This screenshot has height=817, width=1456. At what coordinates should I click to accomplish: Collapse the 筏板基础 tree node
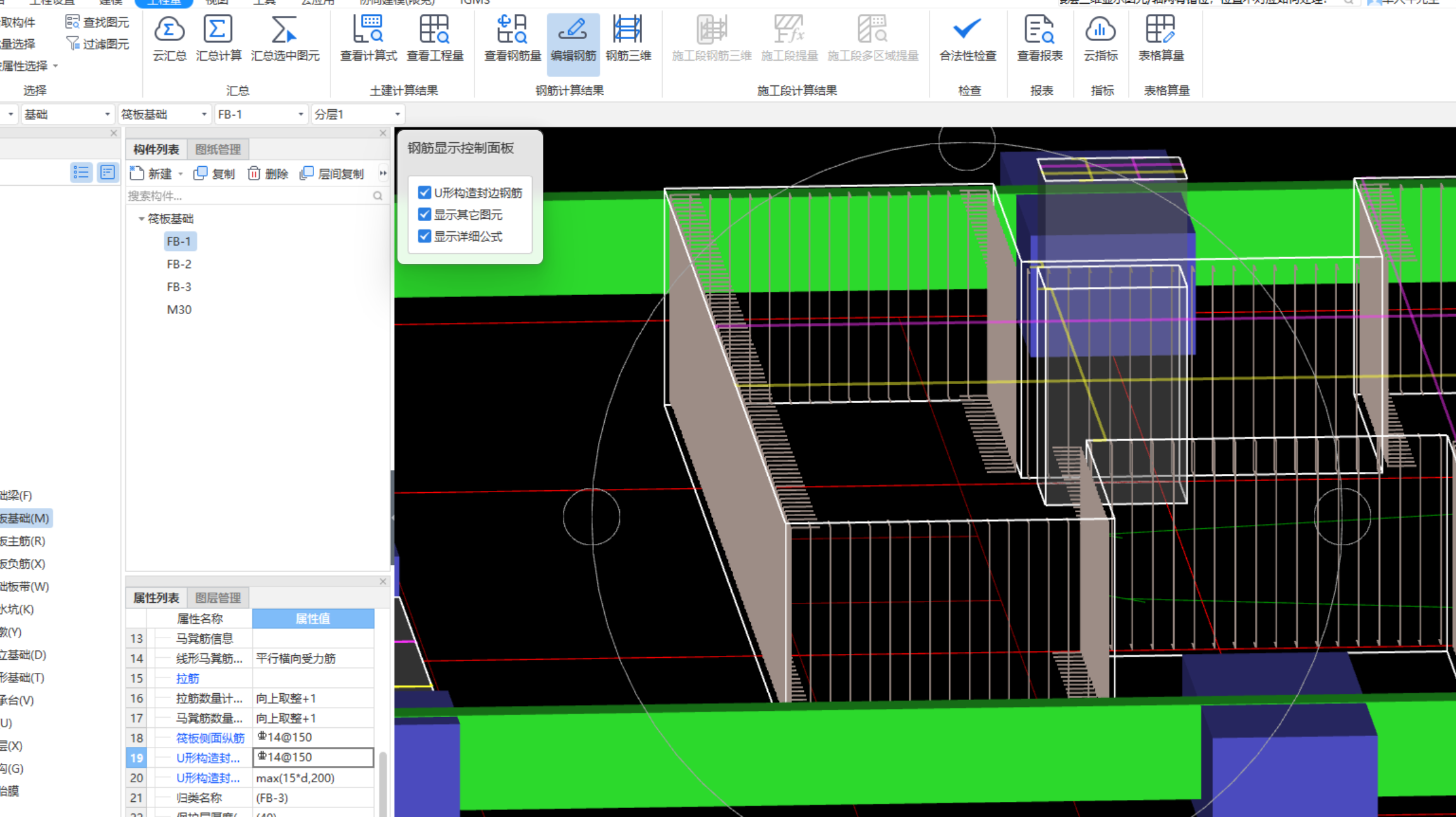click(x=142, y=219)
